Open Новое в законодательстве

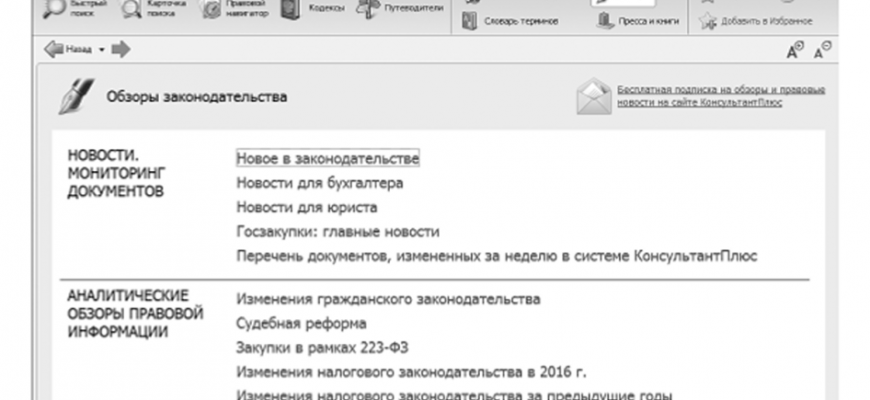tap(327, 159)
